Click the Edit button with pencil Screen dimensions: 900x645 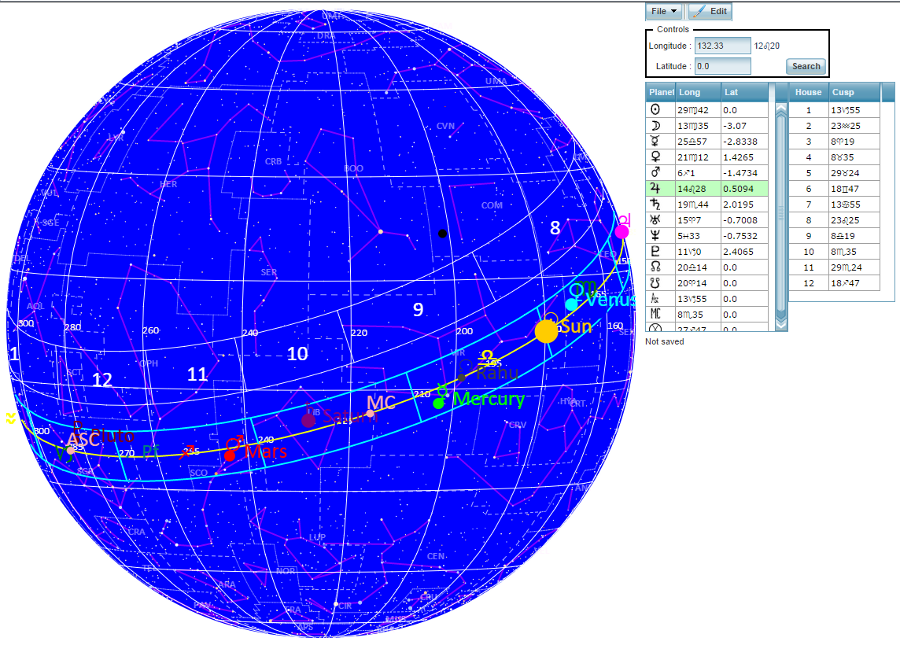pyautogui.click(x=710, y=11)
